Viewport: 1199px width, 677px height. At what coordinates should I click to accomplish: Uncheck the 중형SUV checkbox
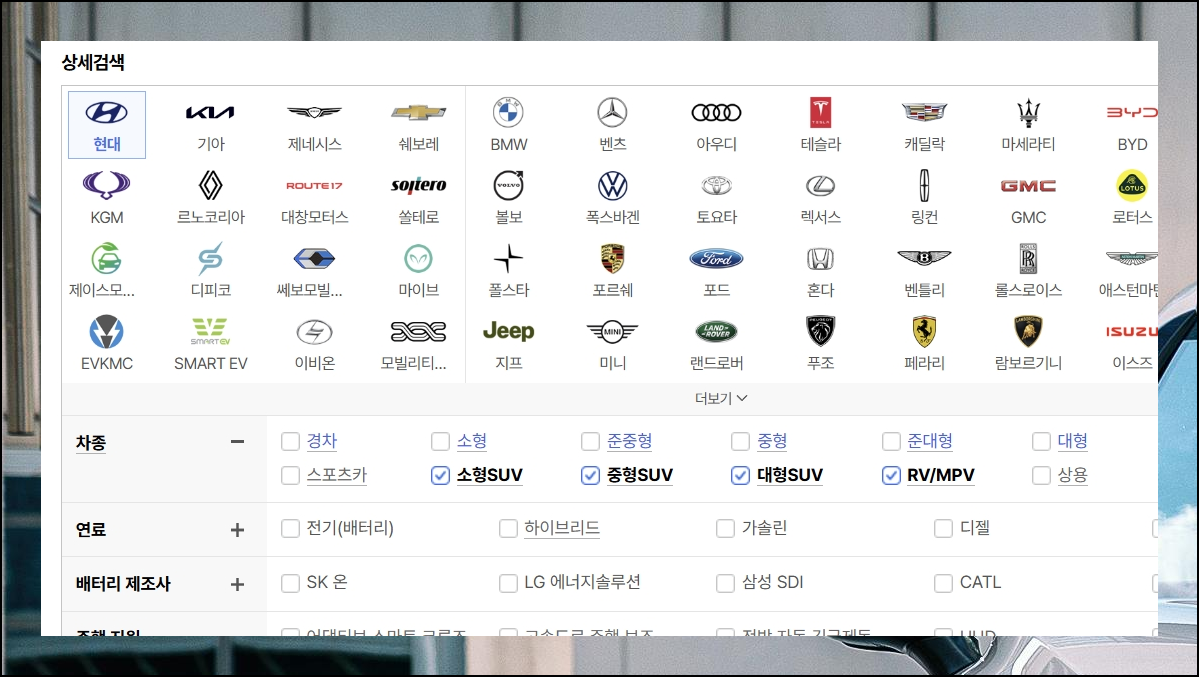pyautogui.click(x=590, y=475)
